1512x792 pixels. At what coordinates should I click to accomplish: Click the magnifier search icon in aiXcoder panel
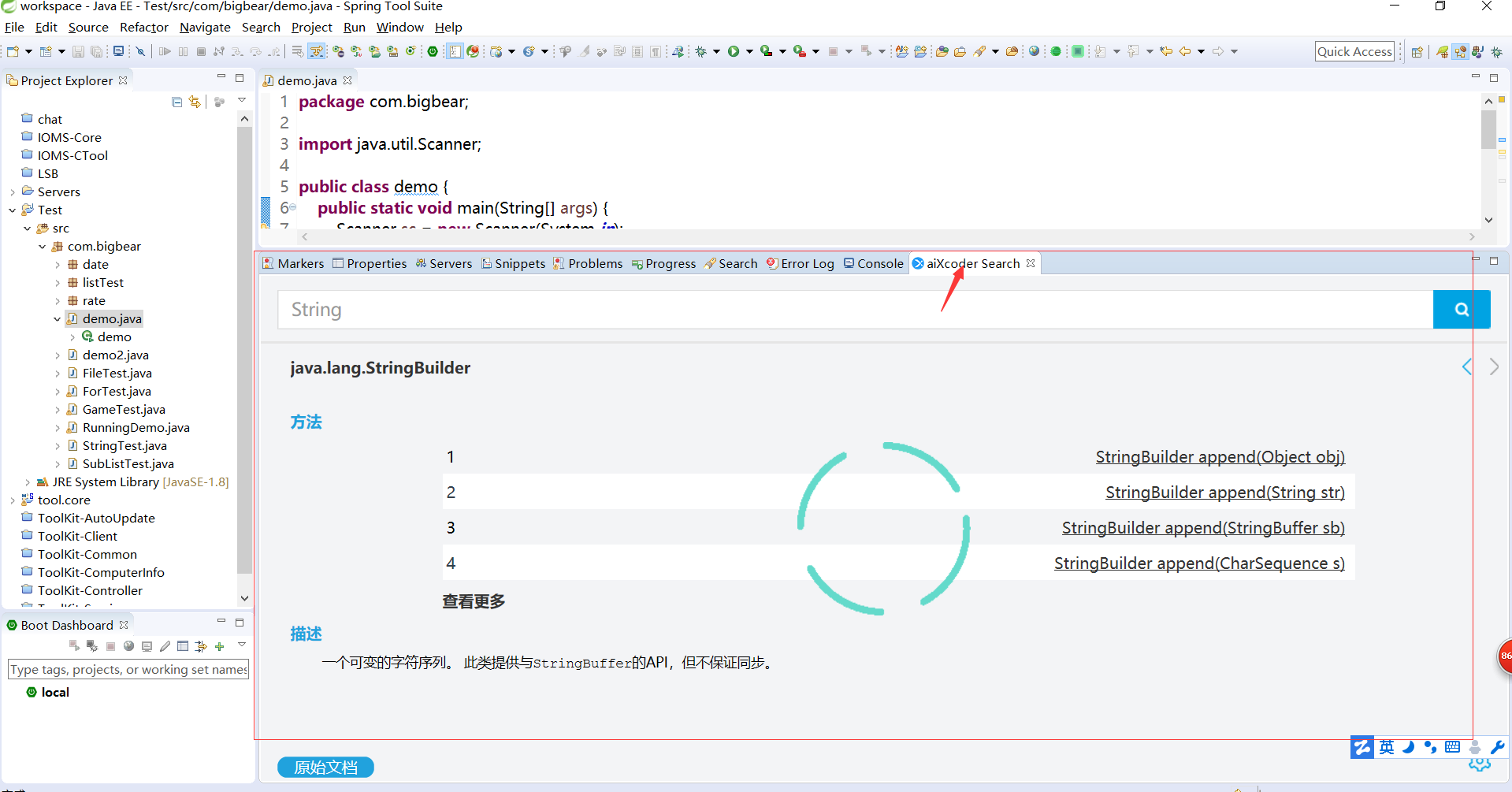pyautogui.click(x=1462, y=309)
